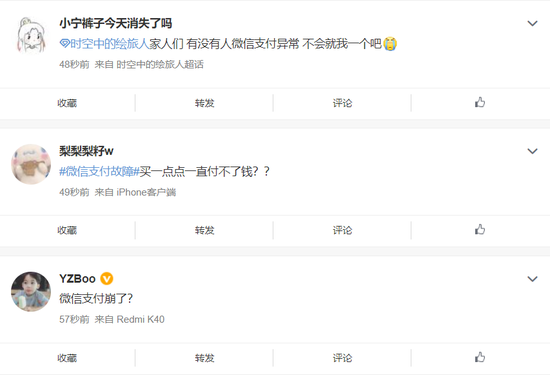Open the #微信支付故障# hashtag topic
The image size is (550, 375).
click(x=99, y=171)
